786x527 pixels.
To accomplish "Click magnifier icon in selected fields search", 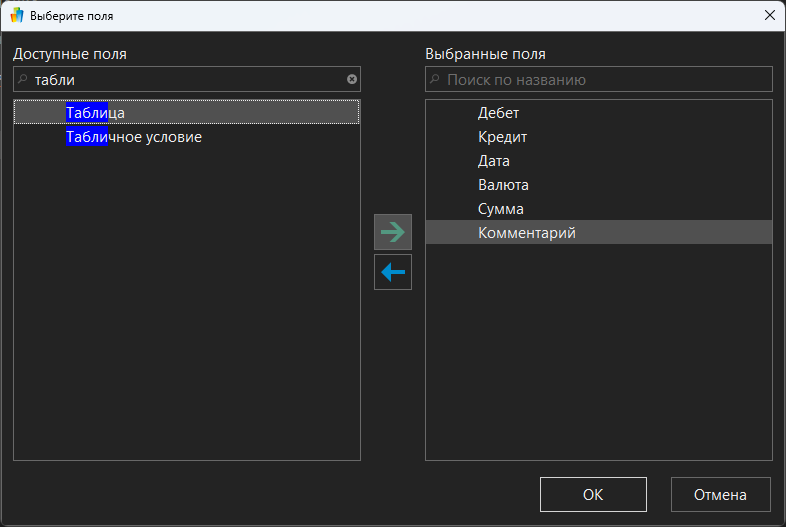I will click(434, 79).
